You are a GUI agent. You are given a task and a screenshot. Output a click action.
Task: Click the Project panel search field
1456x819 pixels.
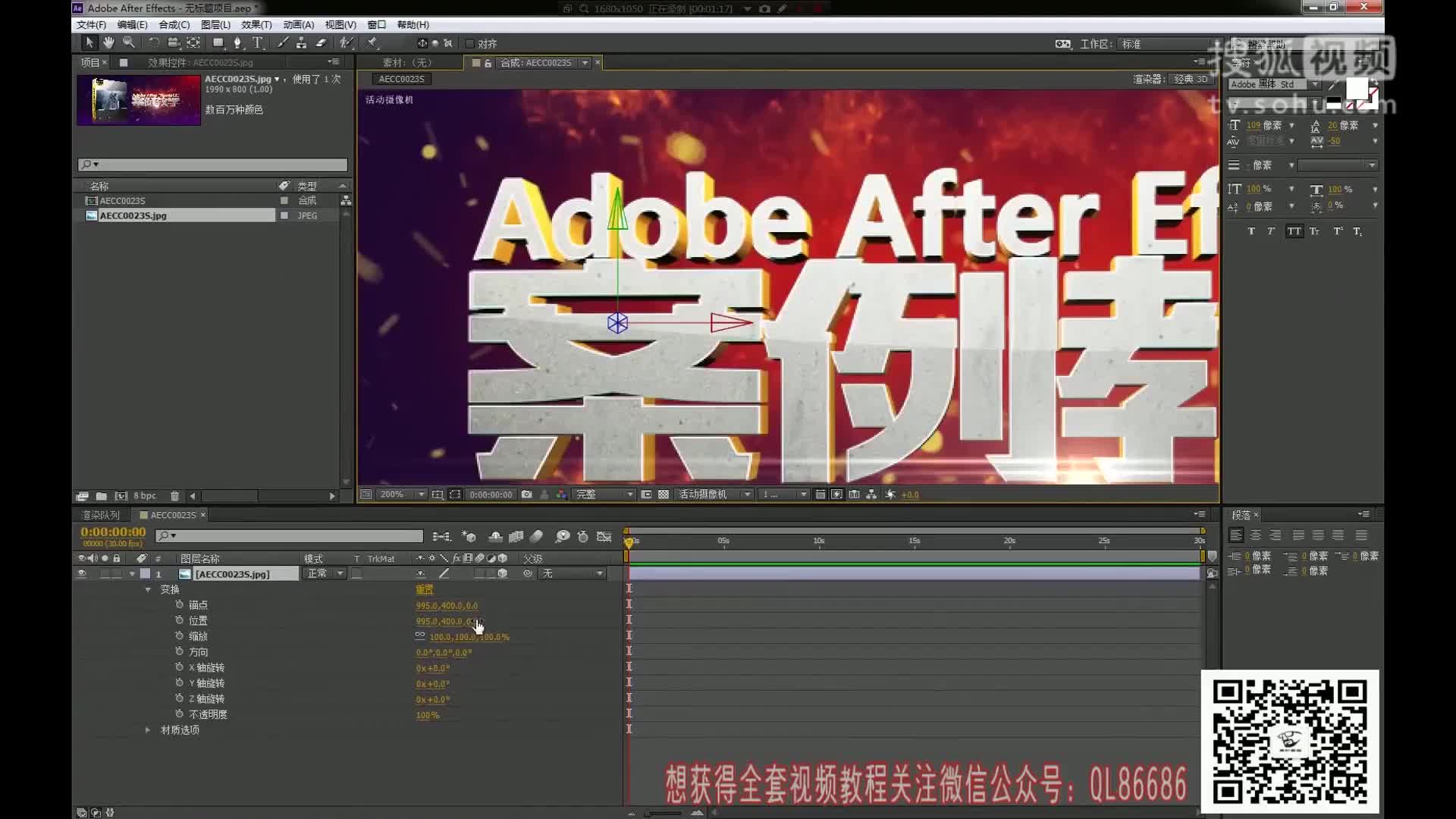[x=212, y=165]
